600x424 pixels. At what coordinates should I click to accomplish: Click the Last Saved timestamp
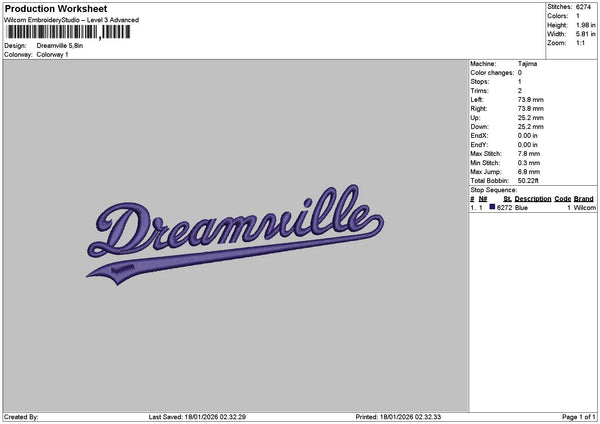coord(197,417)
